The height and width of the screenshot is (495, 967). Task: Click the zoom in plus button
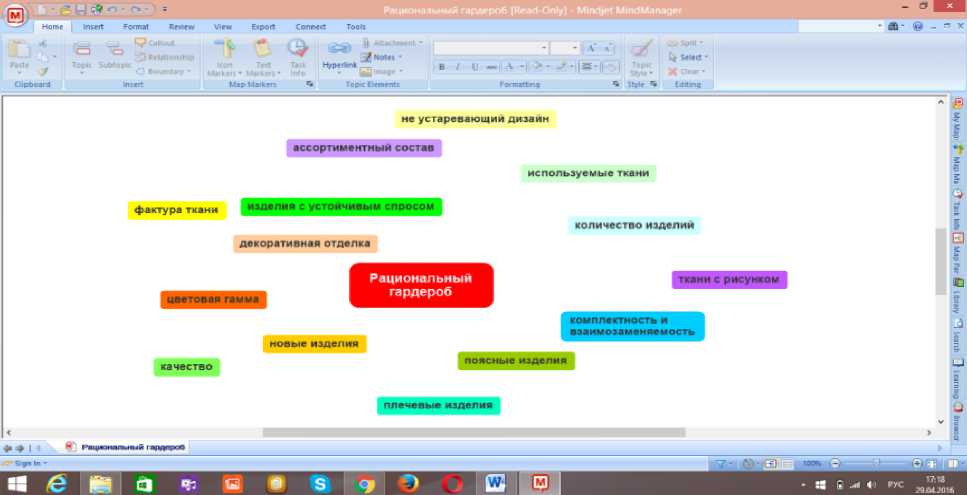(x=917, y=463)
